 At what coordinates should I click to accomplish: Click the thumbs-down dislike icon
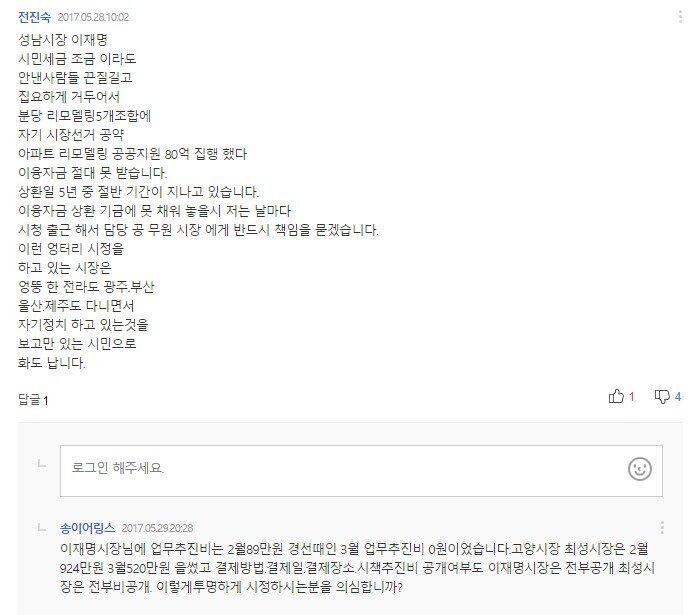coord(662,397)
